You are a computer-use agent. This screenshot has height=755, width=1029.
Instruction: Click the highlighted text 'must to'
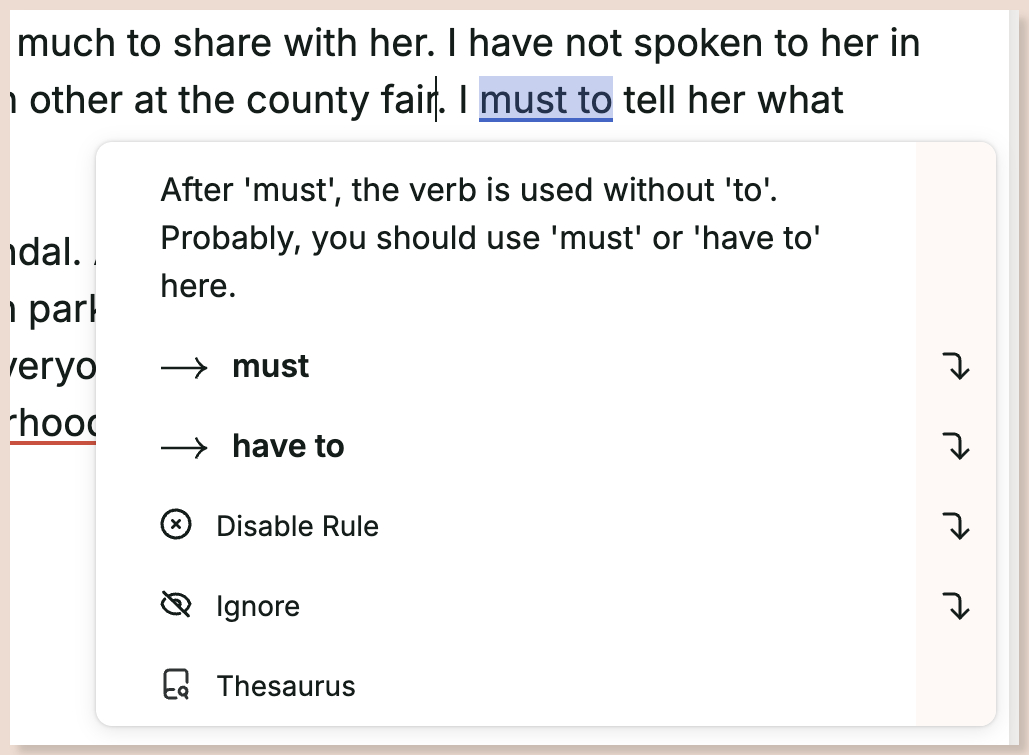pos(545,99)
